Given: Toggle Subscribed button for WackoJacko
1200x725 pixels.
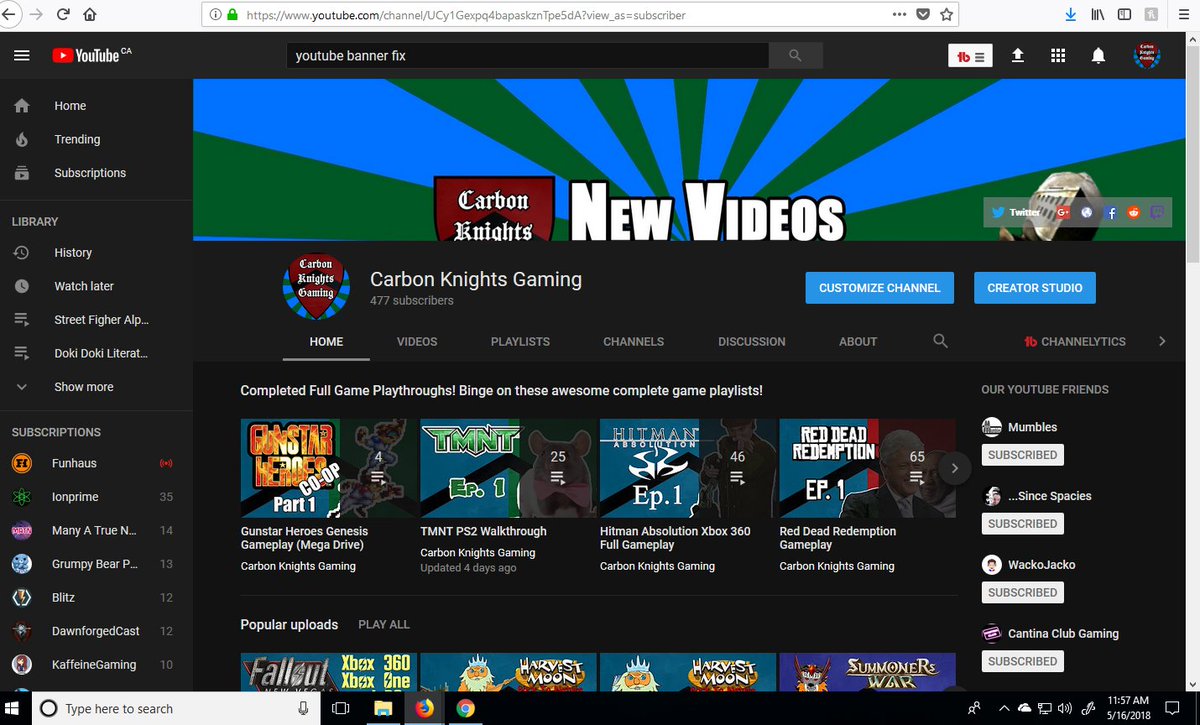Looking at the screenshot, I should 1022,593.
